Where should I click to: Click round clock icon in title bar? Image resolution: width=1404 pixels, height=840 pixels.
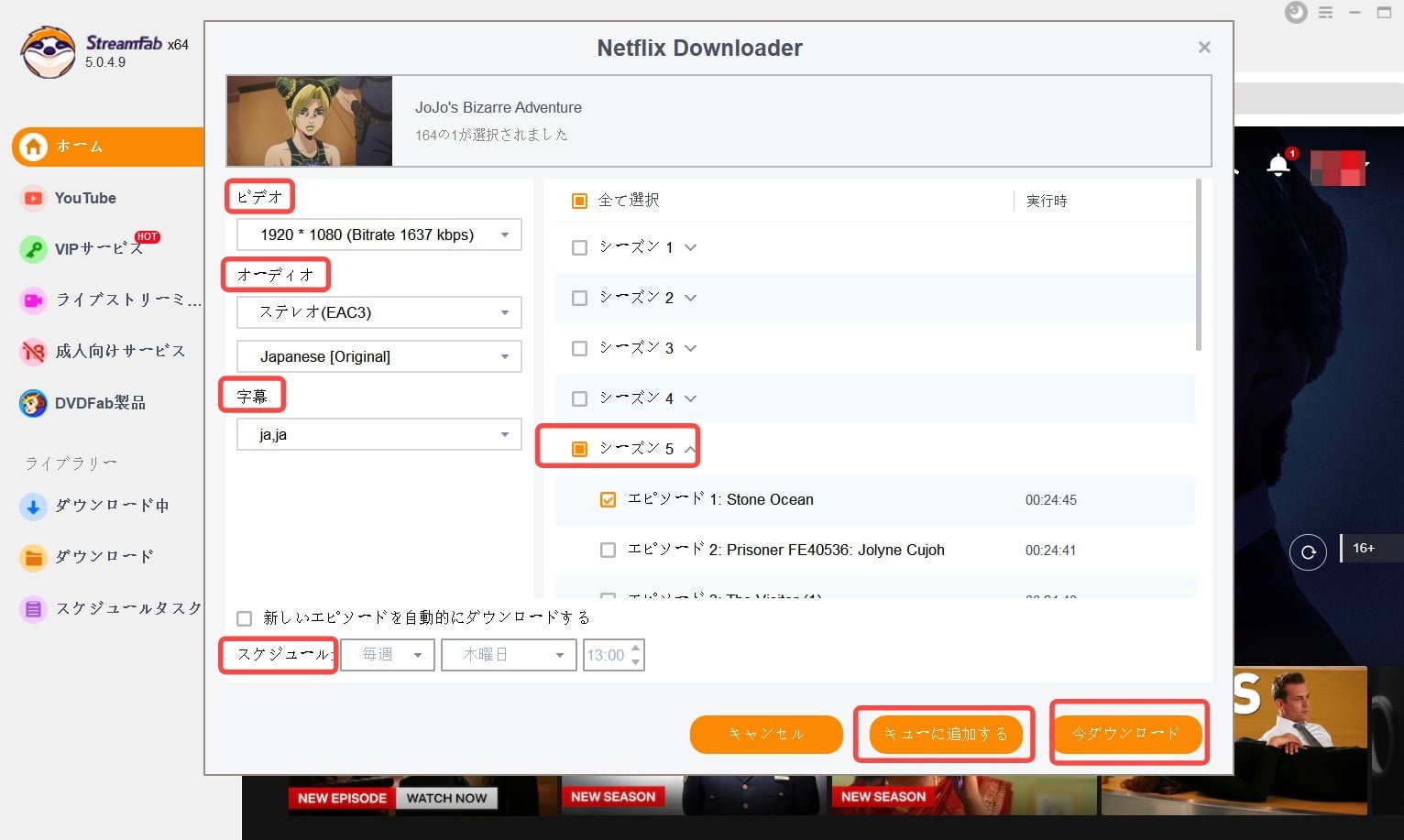click(1296, 13)
